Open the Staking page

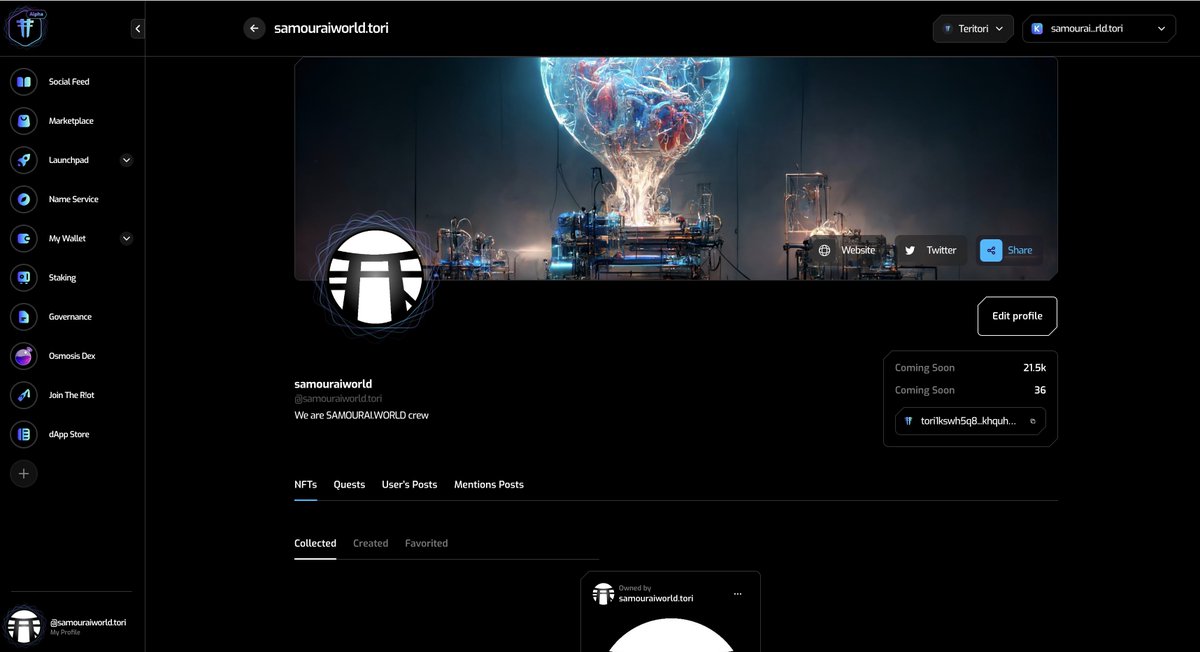[24, 277]
